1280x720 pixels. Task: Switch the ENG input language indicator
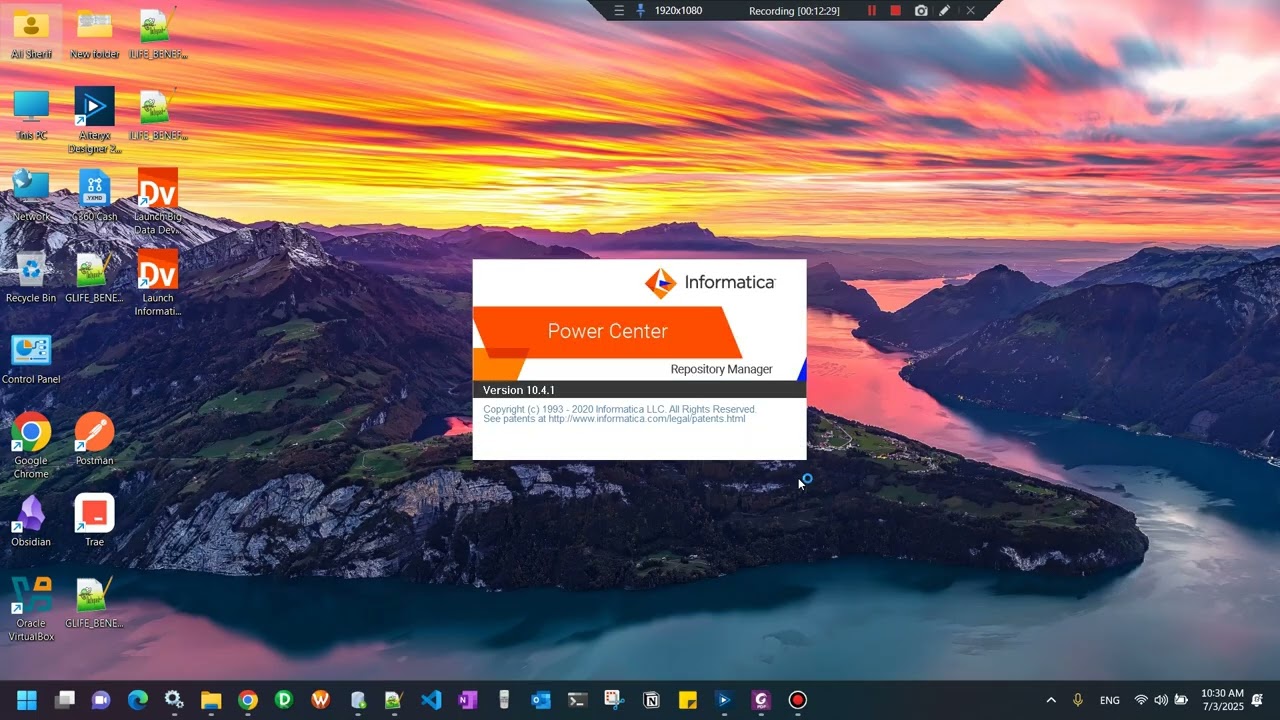click(1110, 700)
